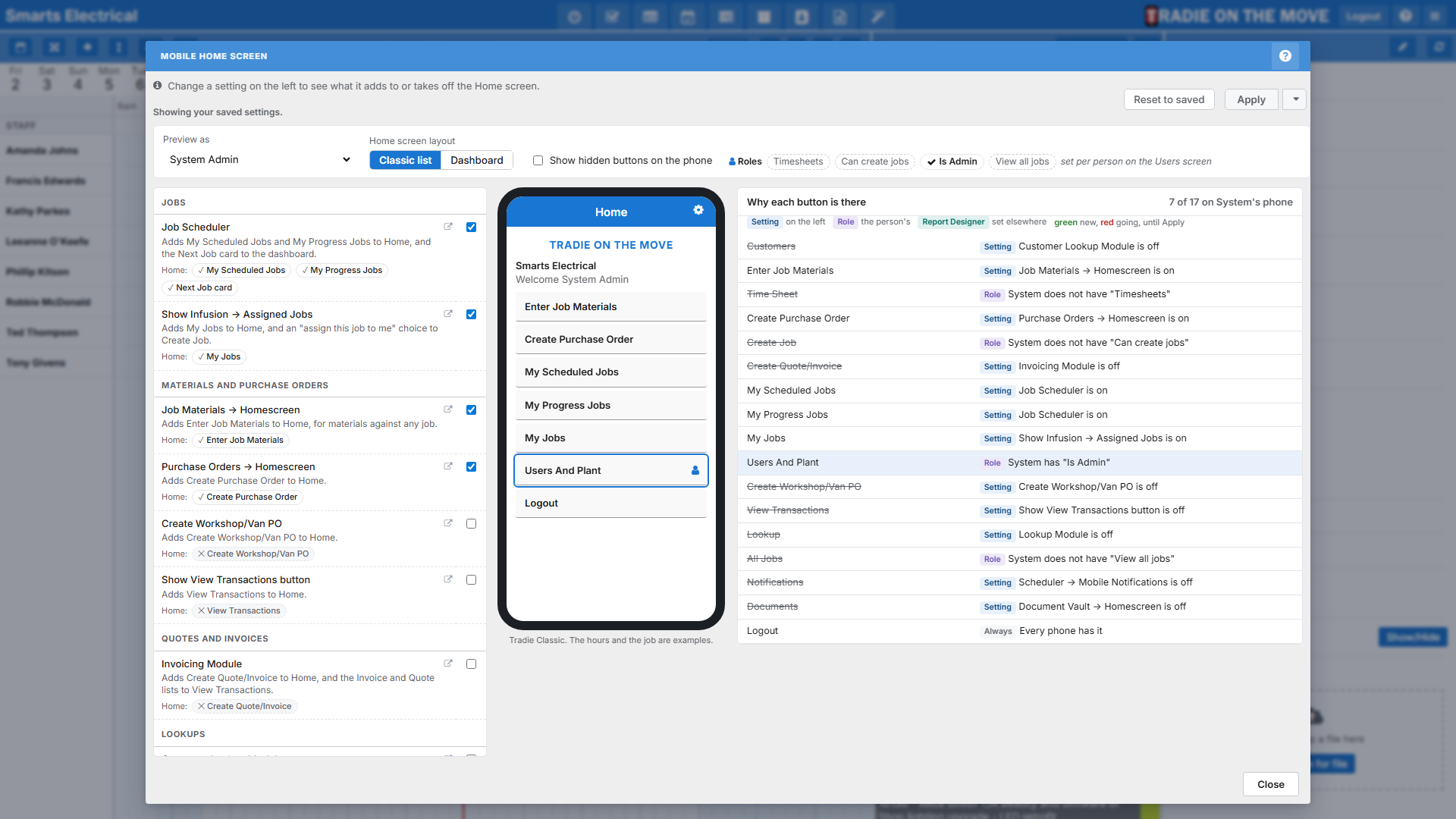The width and height of the screenshot is (1456, 819).
Task: Open Show View Transactions link icon
Action: coord(448,579)
